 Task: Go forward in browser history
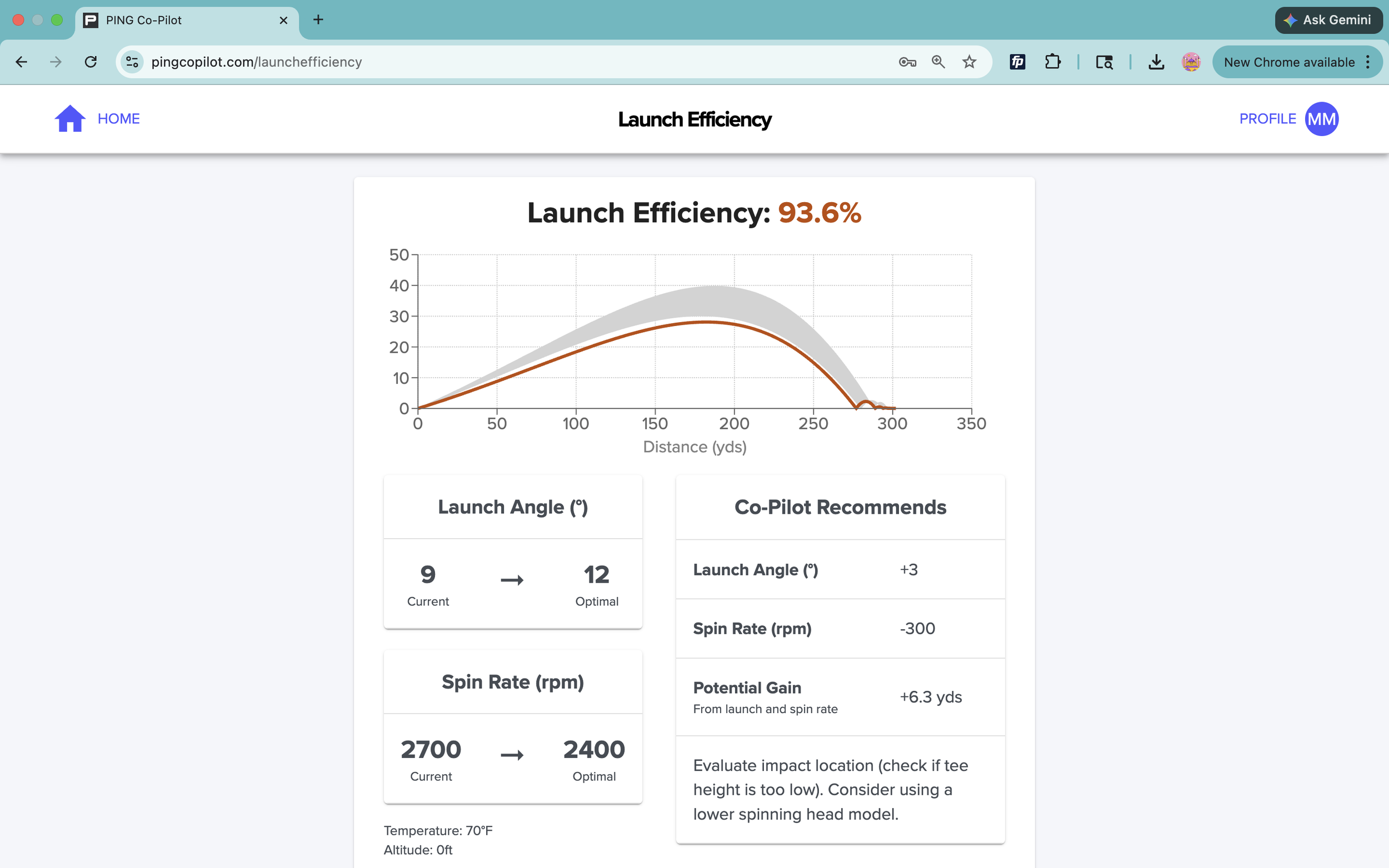click(x=56, y=62)
